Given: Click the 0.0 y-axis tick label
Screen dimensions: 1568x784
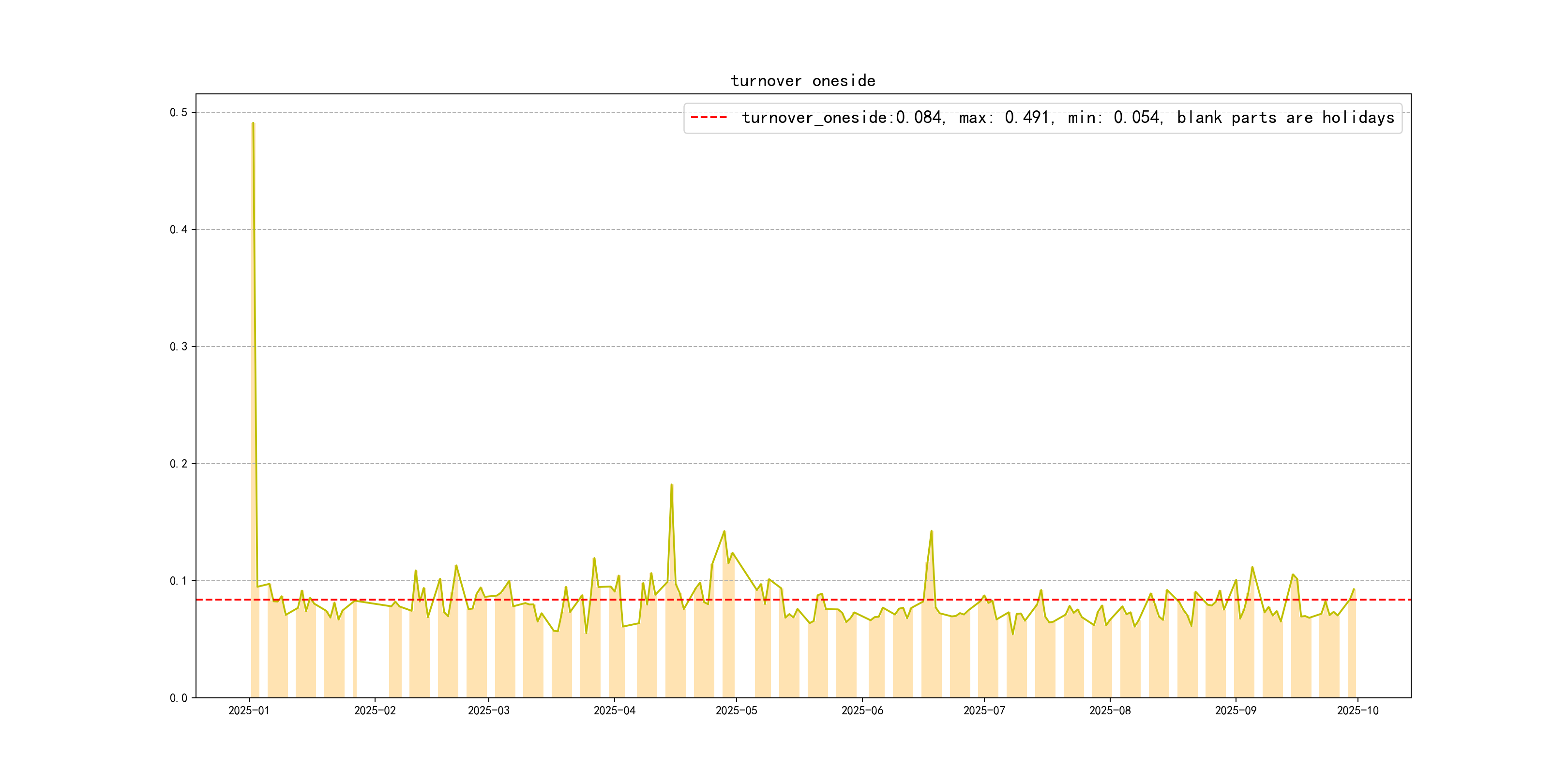Looking at the screenshot, I should [x=179, y=698].
